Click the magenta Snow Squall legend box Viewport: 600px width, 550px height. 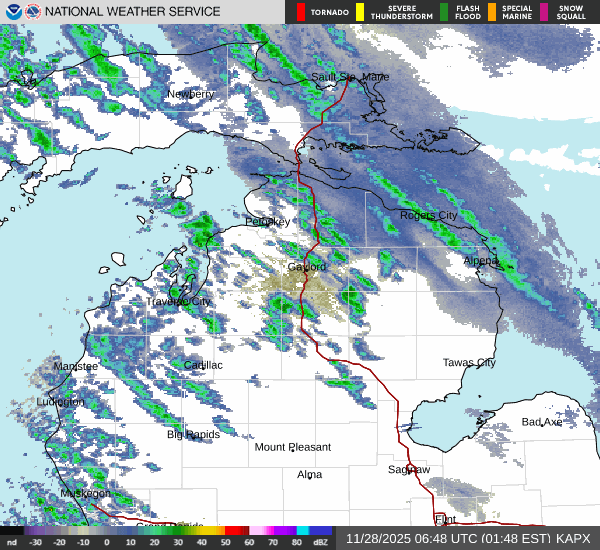click(x=544, y=12)
